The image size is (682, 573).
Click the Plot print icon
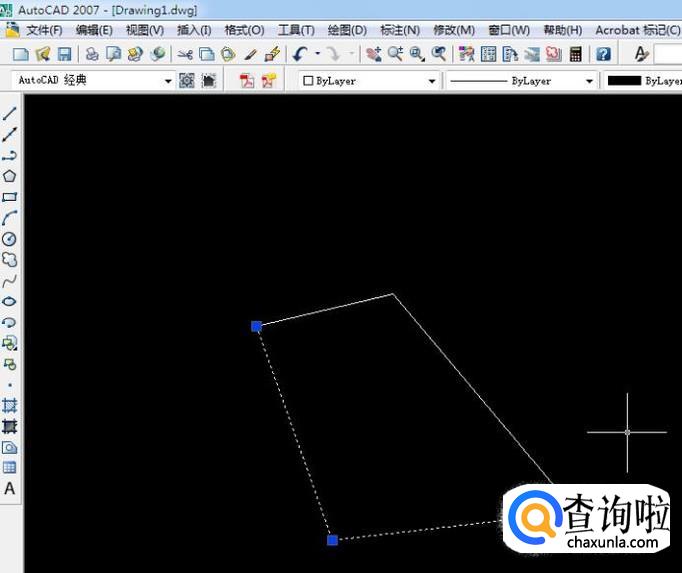click(92, 54)
